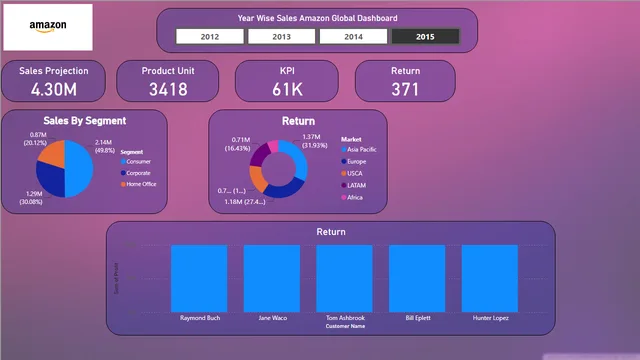Select the purple LATAM donut segment
The height and width of the screenshot is (360, 640).
(x=259, y=156)
